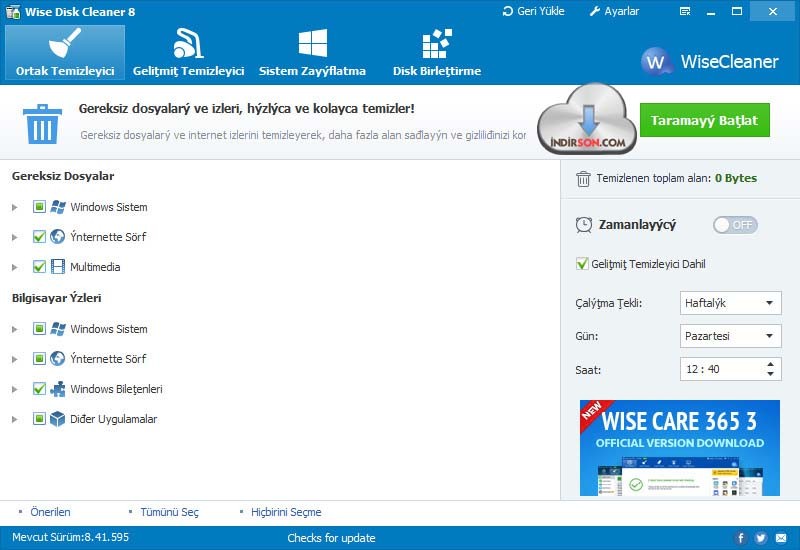Viewport: 800px width, 550px height.
Task: Click the Zamanlayýcý alarm clock icon
Action: point(584,224)
